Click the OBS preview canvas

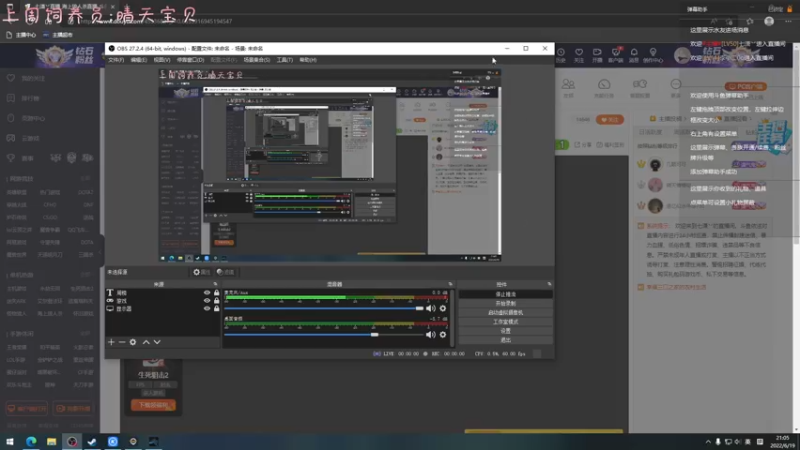coord(330,165)
